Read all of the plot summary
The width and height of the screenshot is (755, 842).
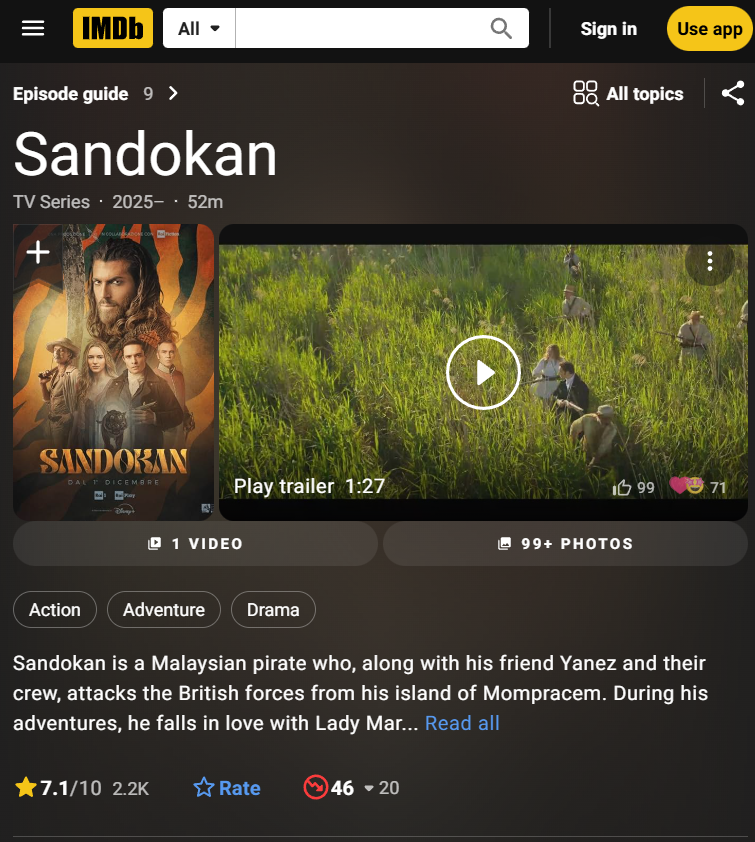click(462, 723)
